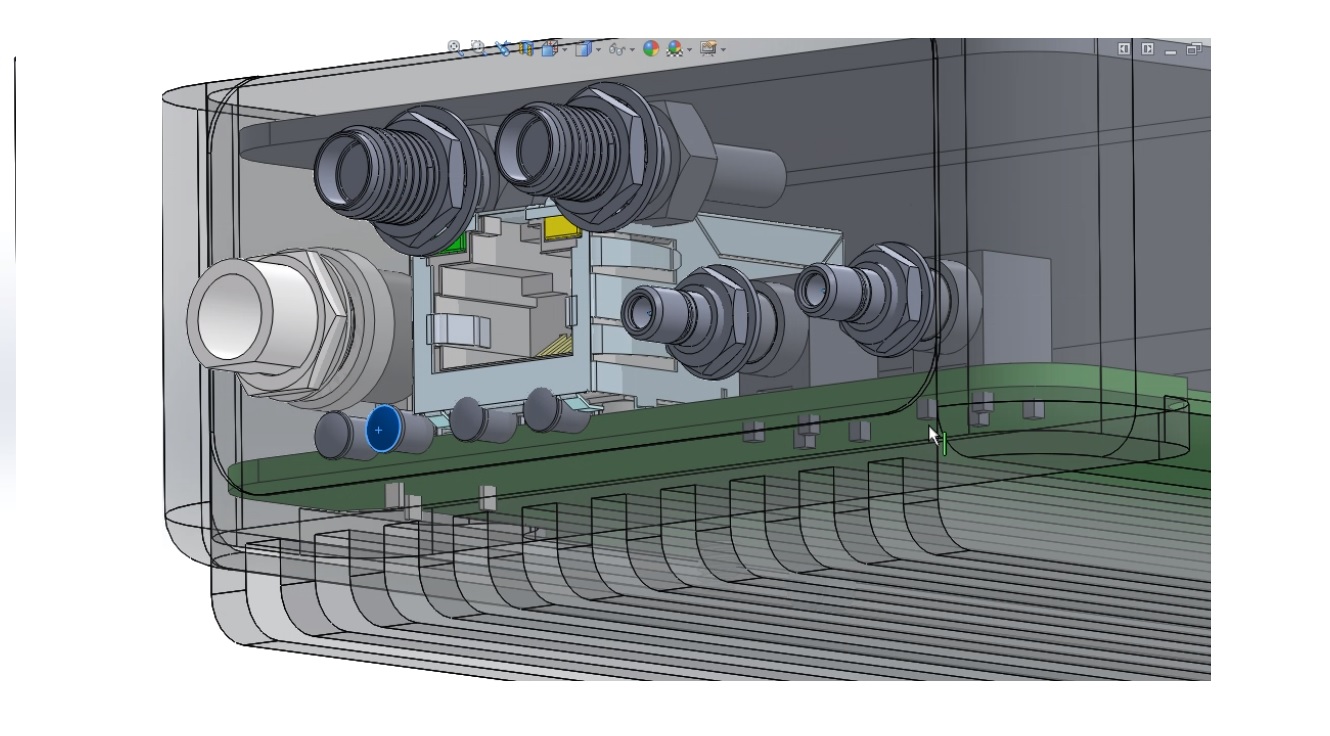Click the Zoom to Fit icon

(x=454, y=48)
